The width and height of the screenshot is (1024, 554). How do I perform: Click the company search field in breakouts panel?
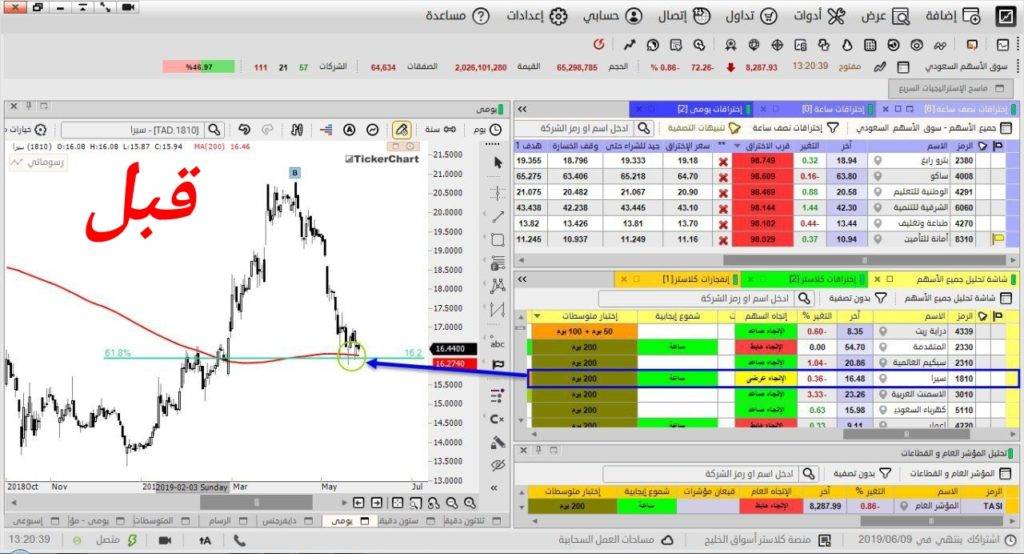point(576,128)
